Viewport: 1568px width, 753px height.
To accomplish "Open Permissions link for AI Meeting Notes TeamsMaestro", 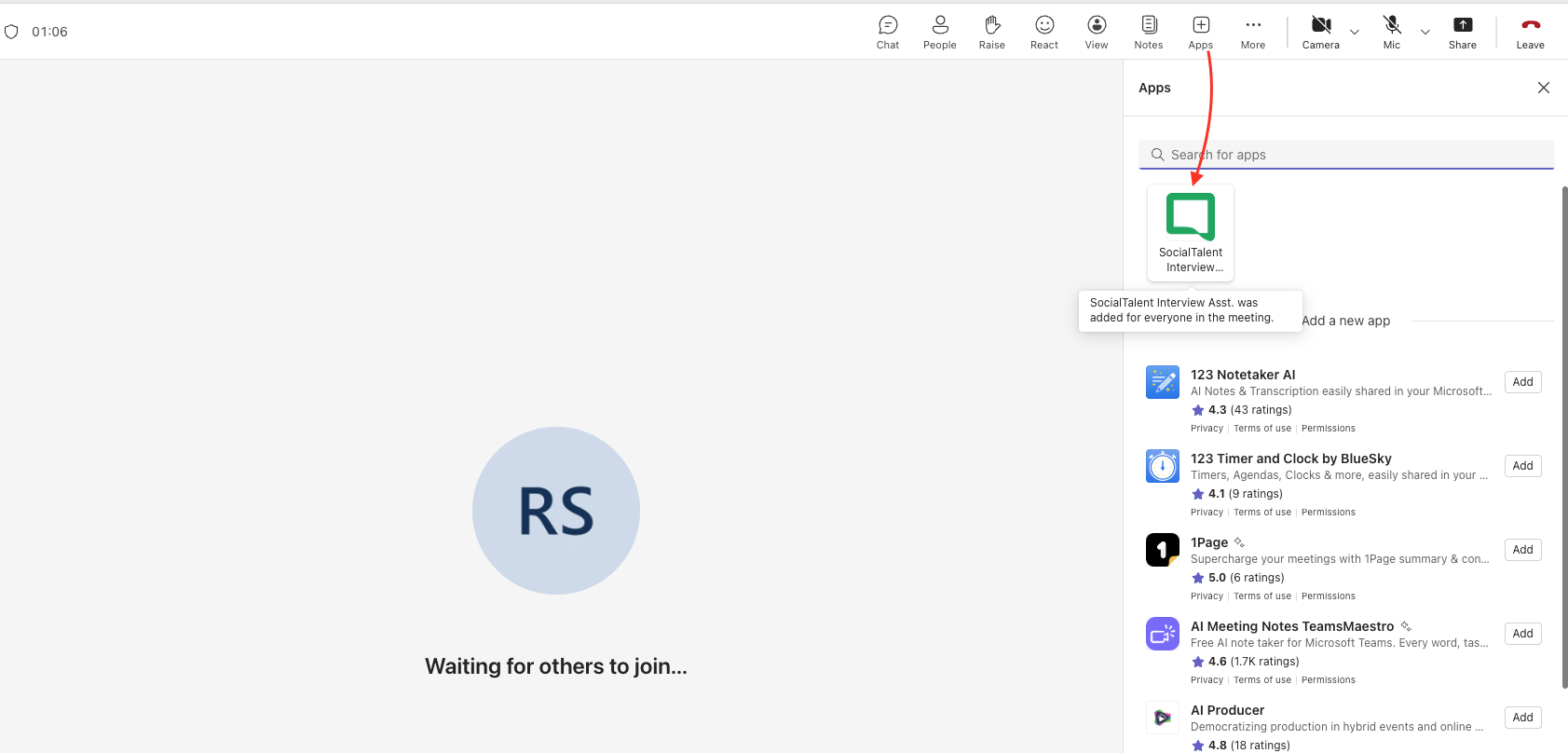I will click(1328, 680).
